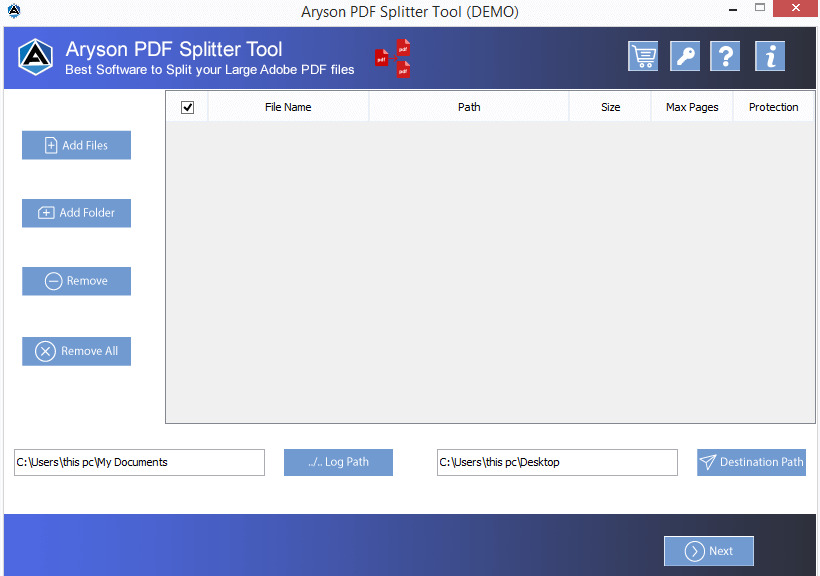Open help via question mark icon
This screenshot has height=576, width=820.
pyautogui.click(x=725, y=56)
